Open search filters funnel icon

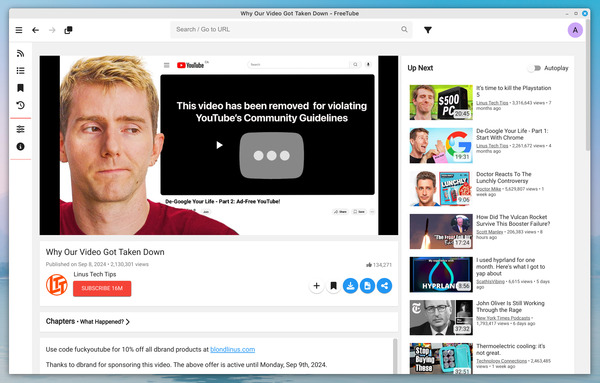click(x=428, y=30)
